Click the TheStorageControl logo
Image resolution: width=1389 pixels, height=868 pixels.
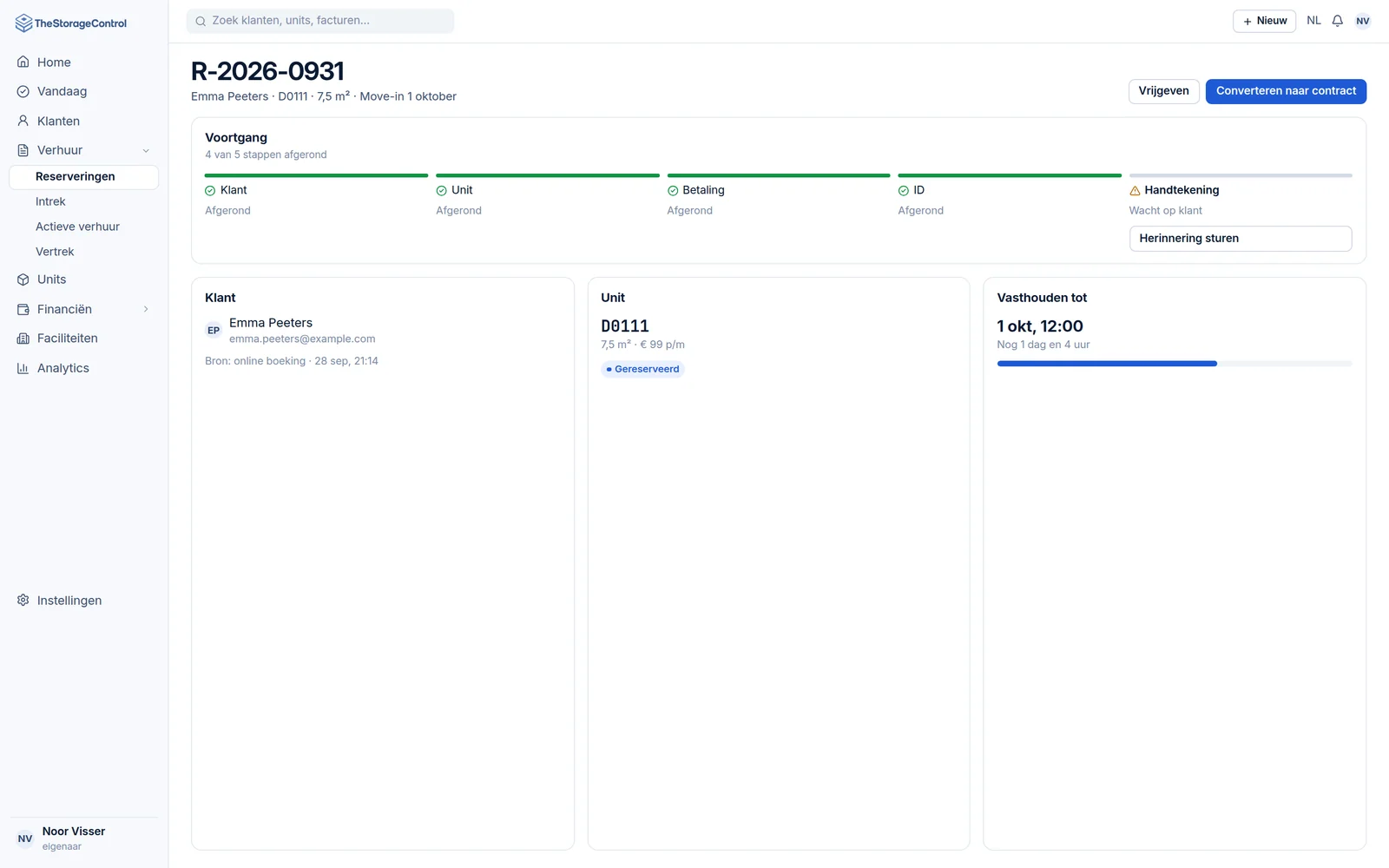tap(71, 23)
